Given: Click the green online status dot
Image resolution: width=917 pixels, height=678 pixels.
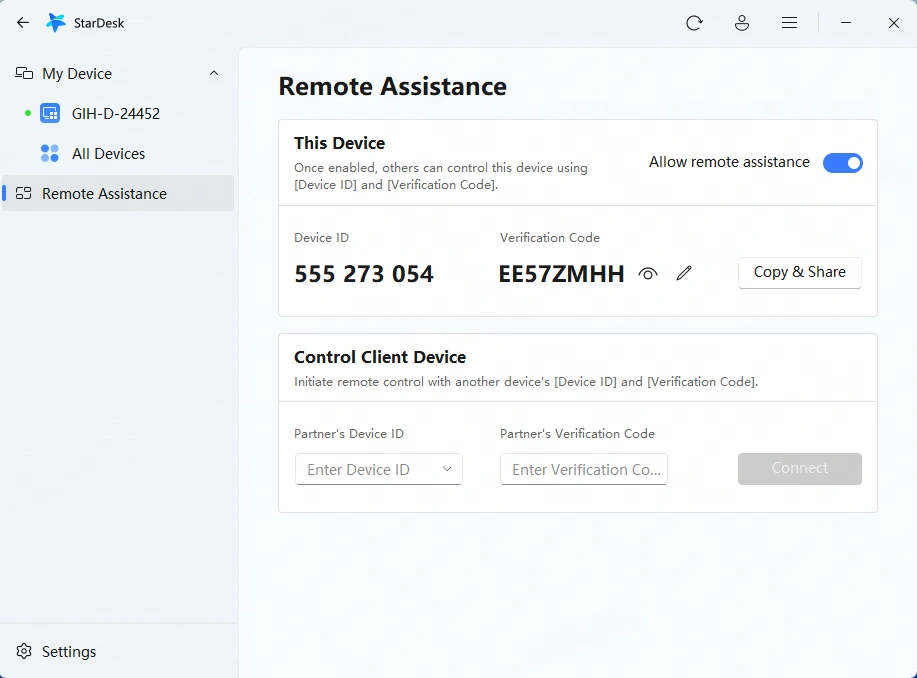Looking at the screenshot, I should (x=27, y=113).
